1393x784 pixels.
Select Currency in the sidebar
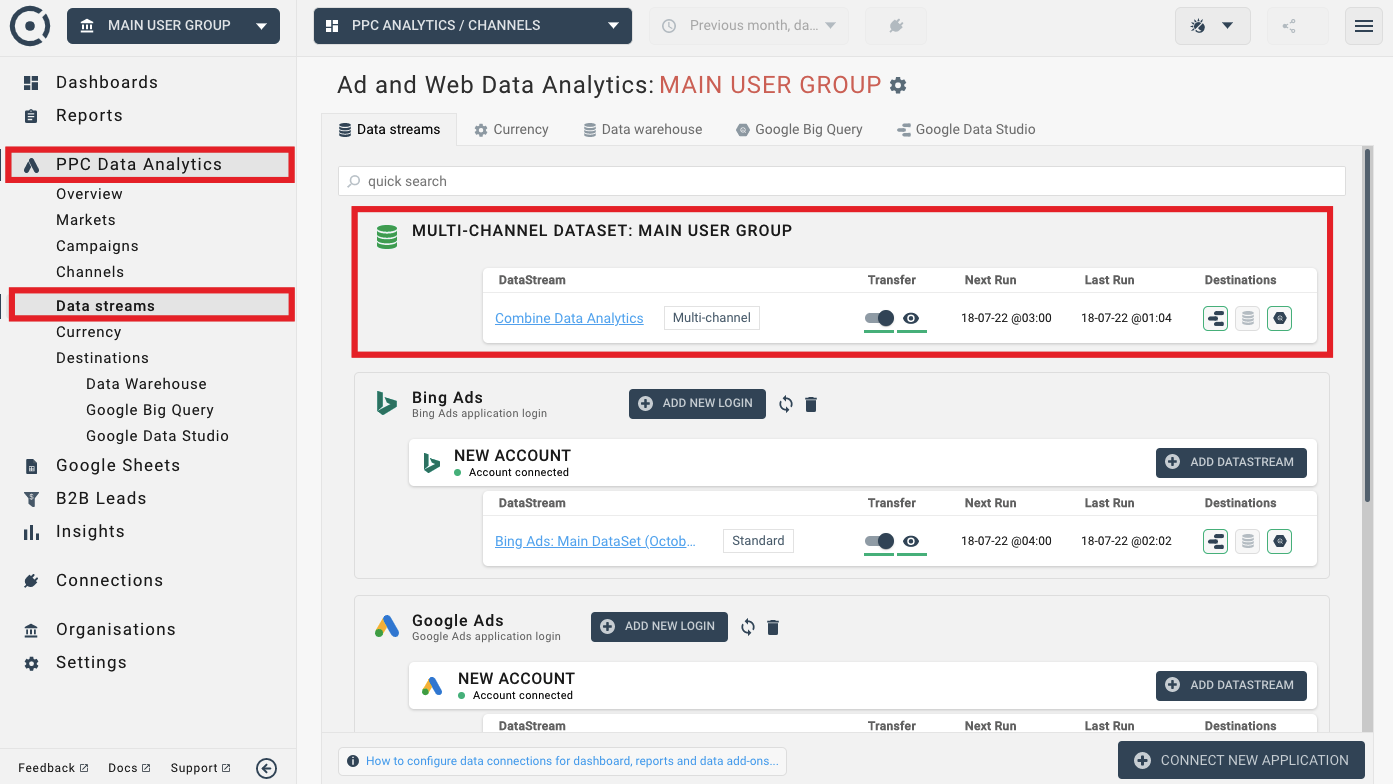88,332
